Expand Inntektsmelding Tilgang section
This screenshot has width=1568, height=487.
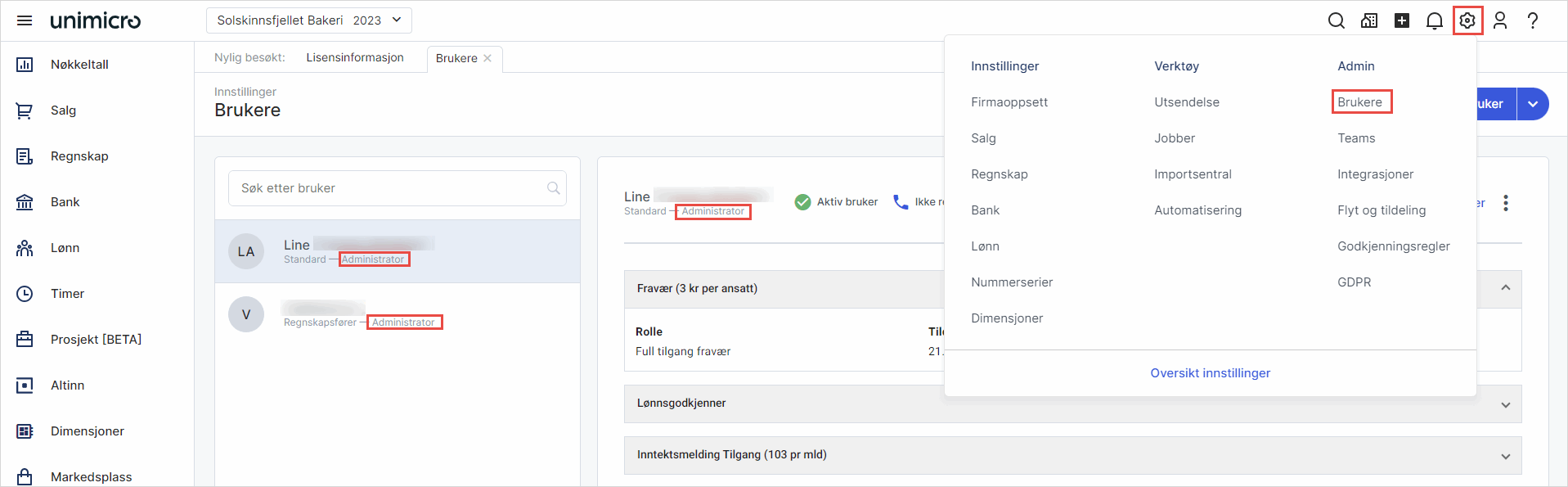point(1505,456)
